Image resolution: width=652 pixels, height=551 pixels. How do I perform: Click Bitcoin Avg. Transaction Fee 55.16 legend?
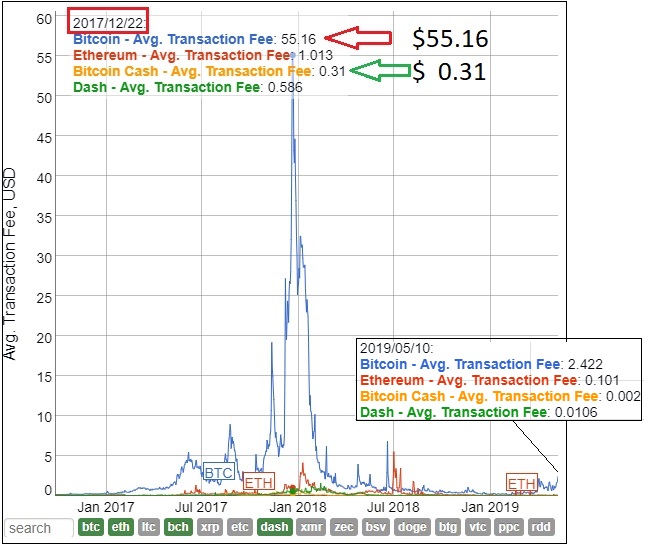click(x=195, y=39)
